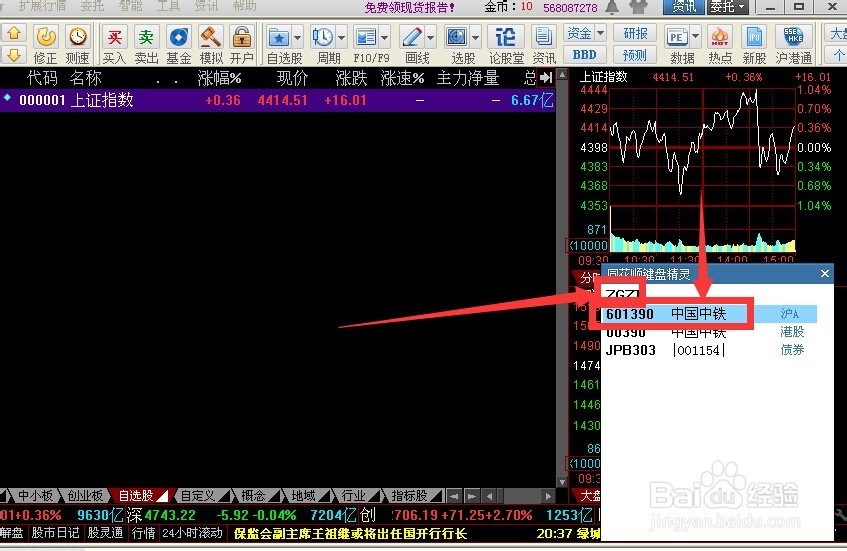Sort by the 主力净量 column header
This screenshot has height=551, width=847.
tap(468, 78)
